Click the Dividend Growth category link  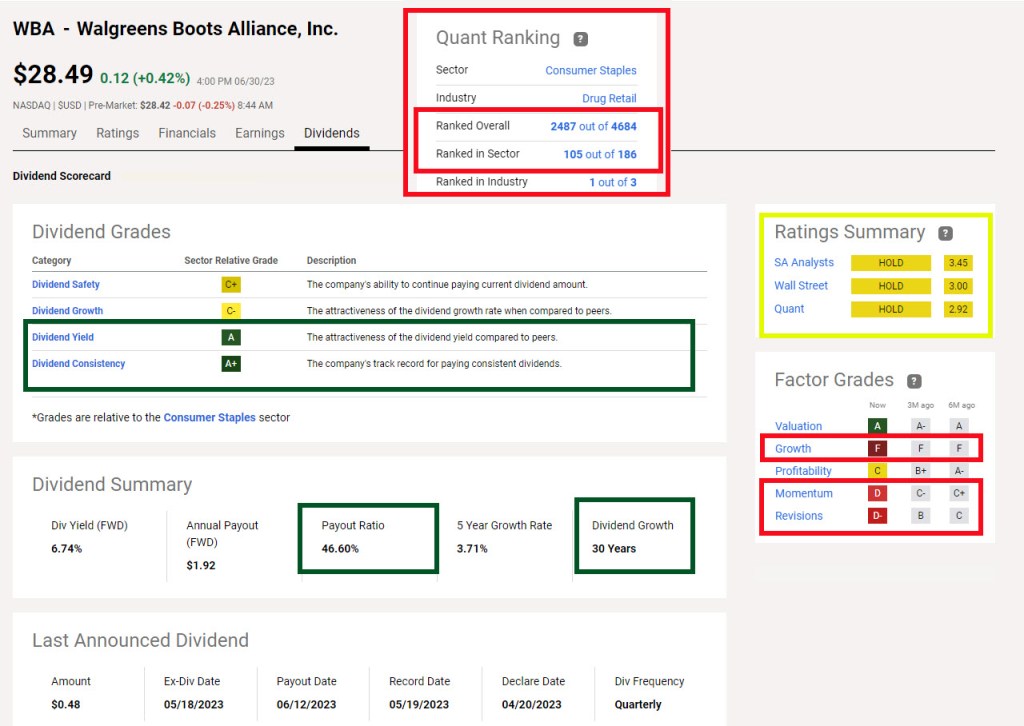pyautogui.click(x=67, y=311)
